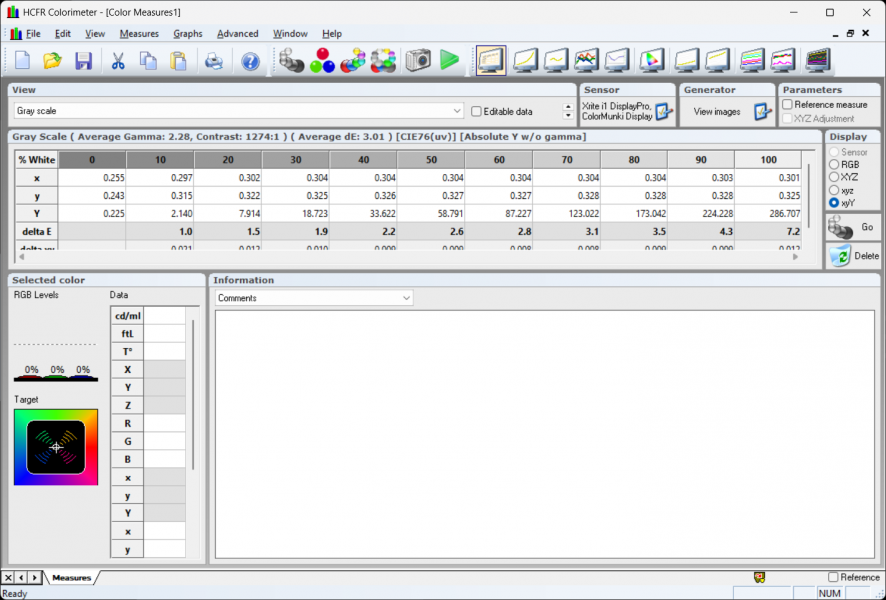886x600 pixels.
Task: Click the camera icon in toolbar
Action: (x=417, y=61)
